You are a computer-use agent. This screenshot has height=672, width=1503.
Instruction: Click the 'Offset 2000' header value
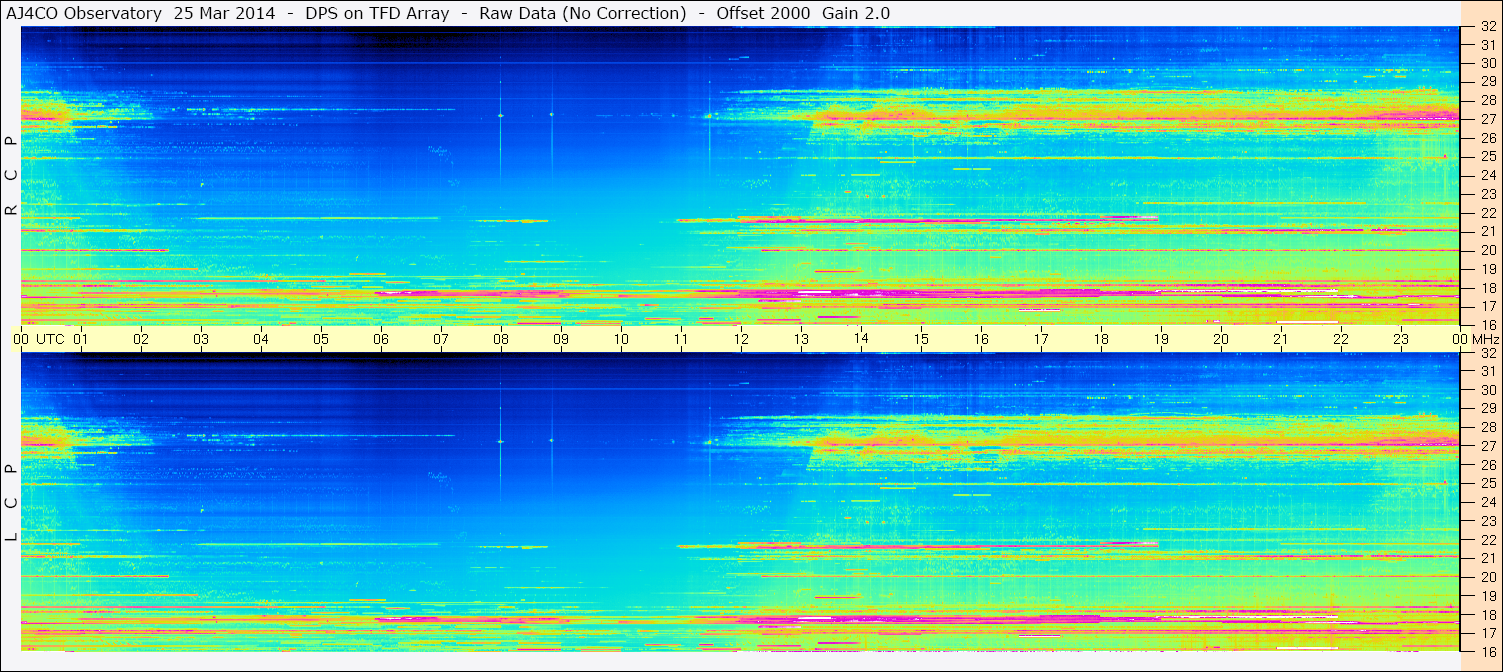click(x=761, y=13)
